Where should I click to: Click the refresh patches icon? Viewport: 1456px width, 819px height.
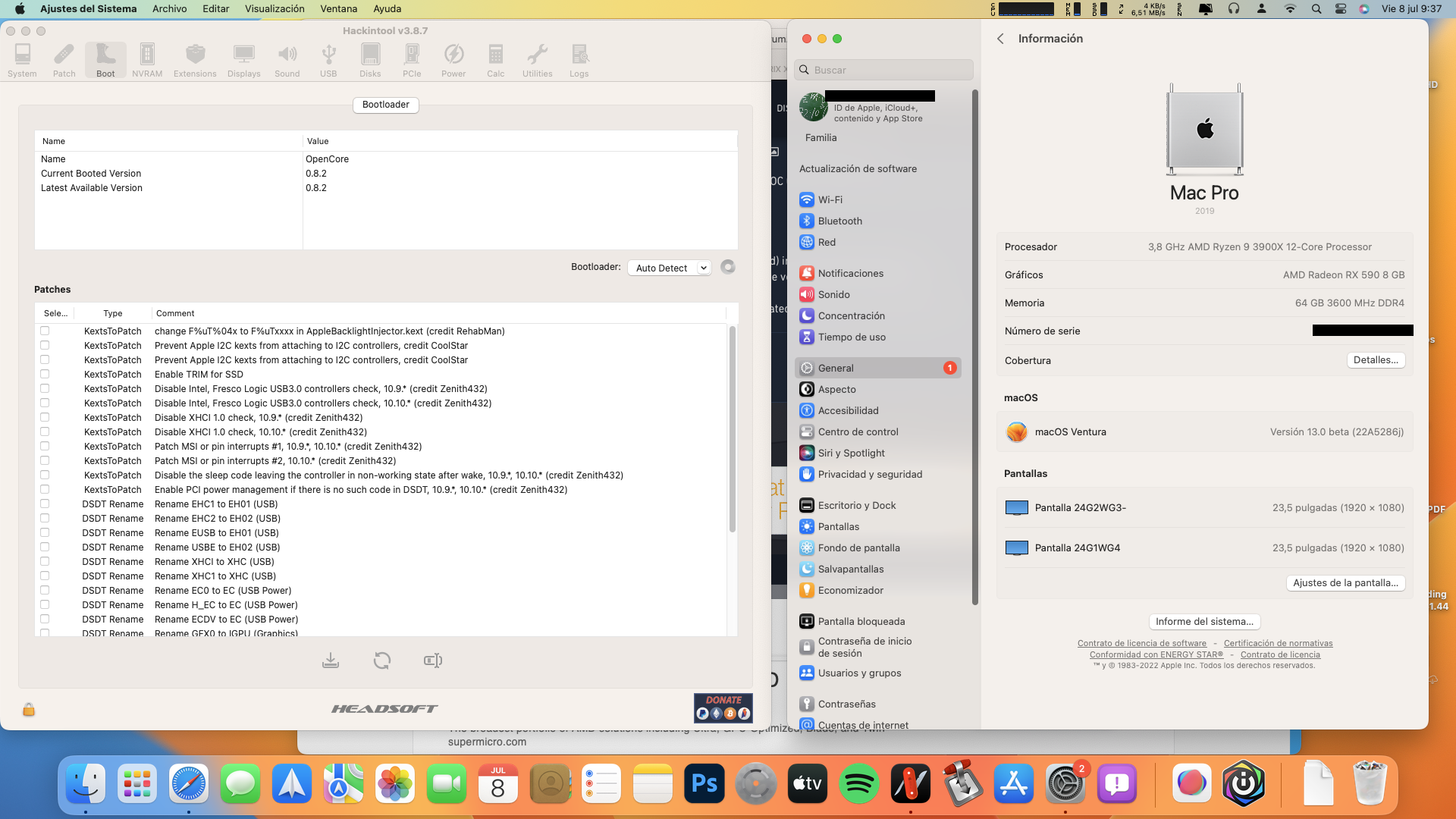tap(382, 661)
